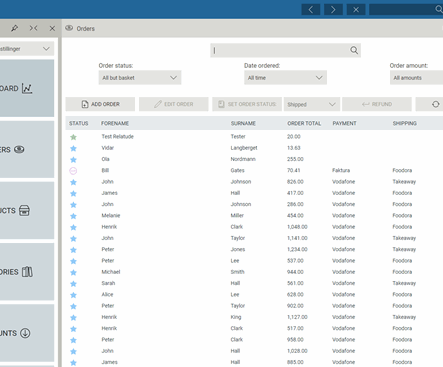Click the Faktura payment cell
443x367 pixels.
click(x=341, y=170)
